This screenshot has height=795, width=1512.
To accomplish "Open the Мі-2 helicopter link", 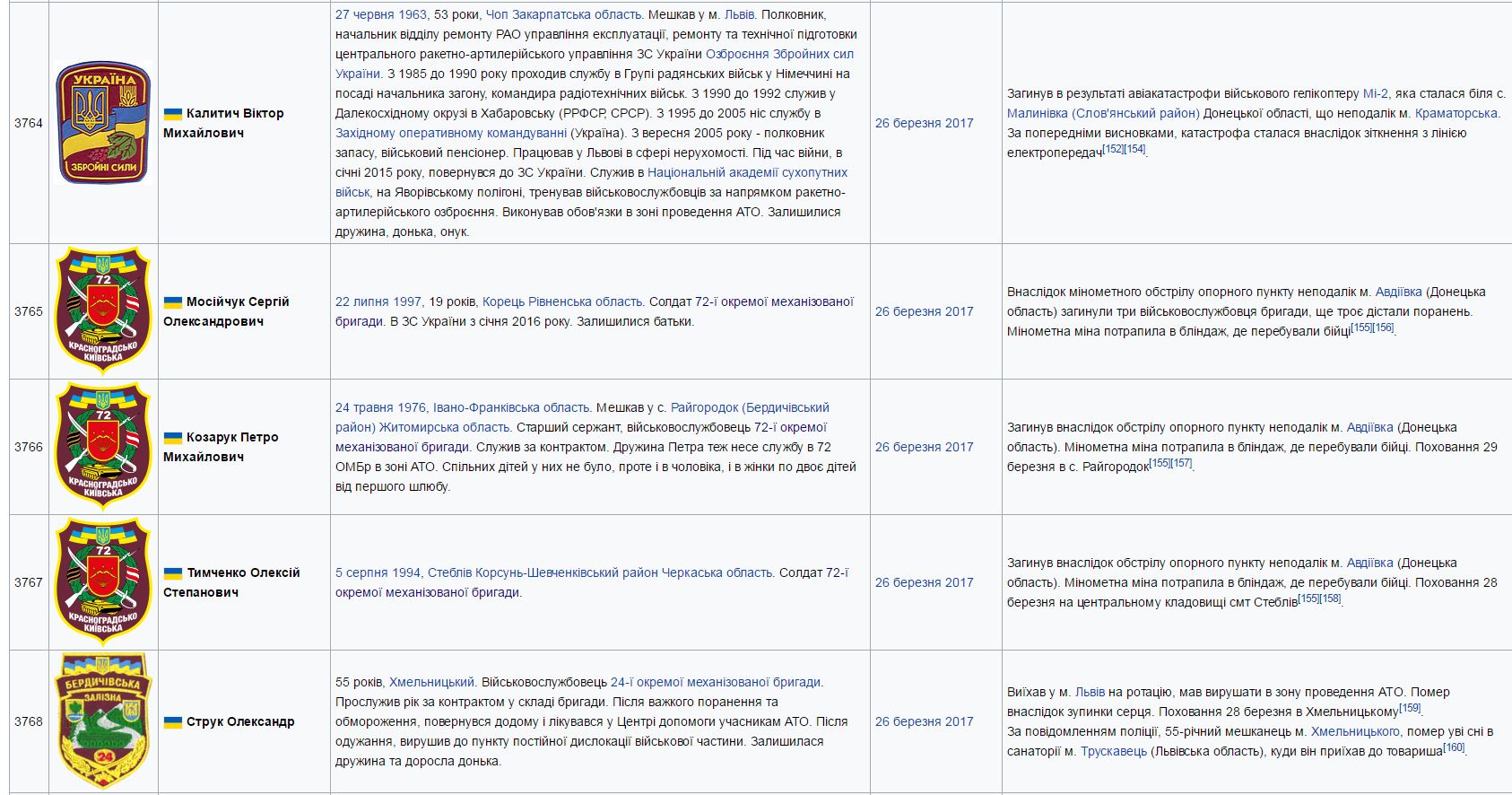I will pyautogui.click(x=1376, y=93).
